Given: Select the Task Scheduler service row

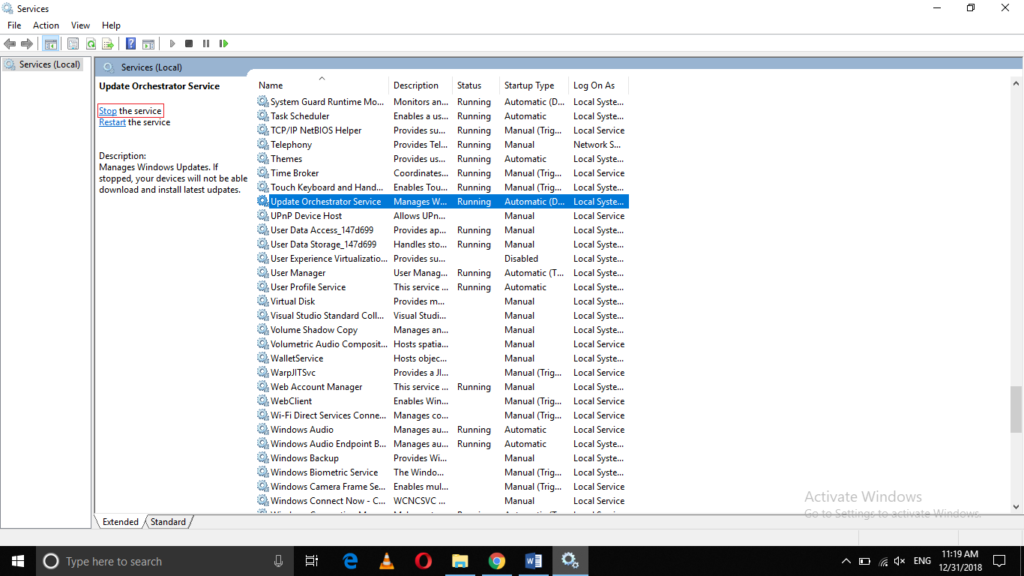Looking at the screenshot, I should tap(442, 116).
